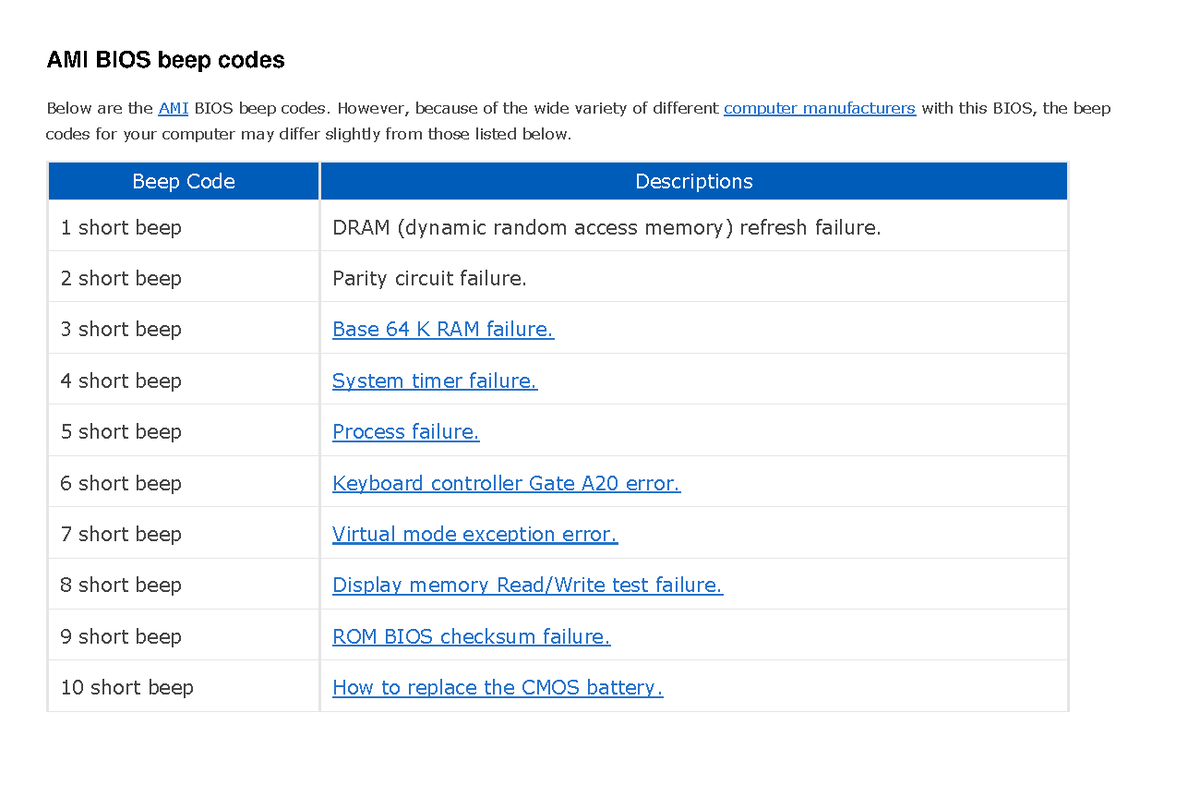
Task: Select the 8 short beep row label
Action: 121,585
